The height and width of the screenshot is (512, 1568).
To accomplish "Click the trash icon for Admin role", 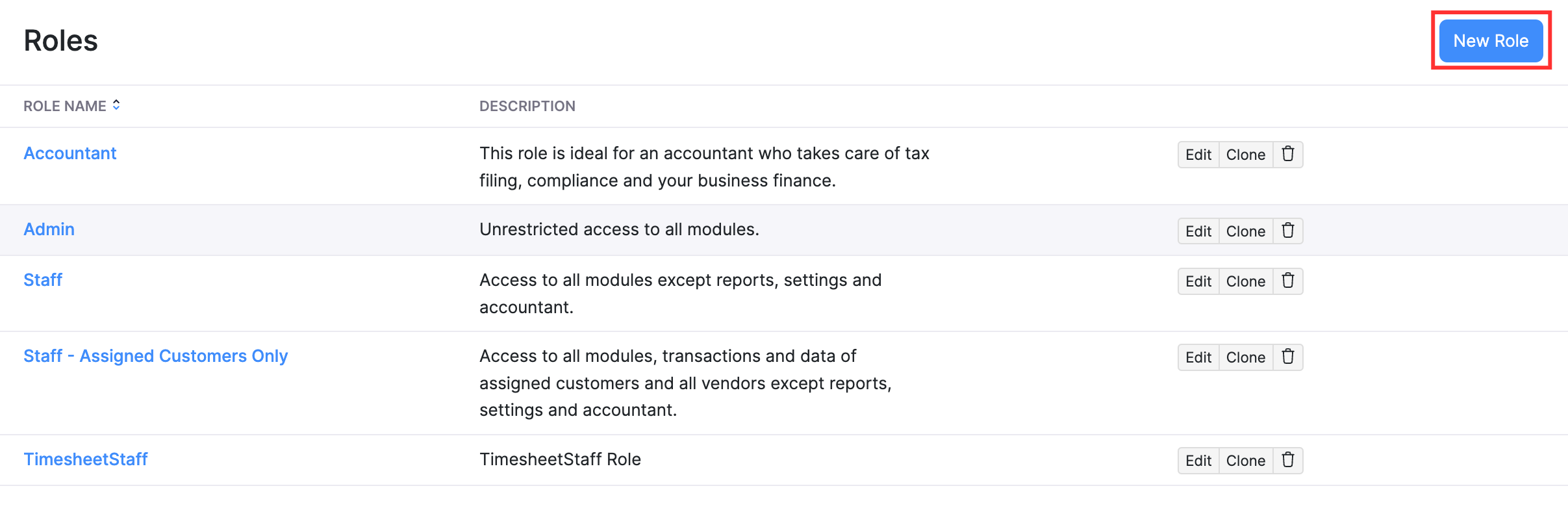I will pos(1287,231).
